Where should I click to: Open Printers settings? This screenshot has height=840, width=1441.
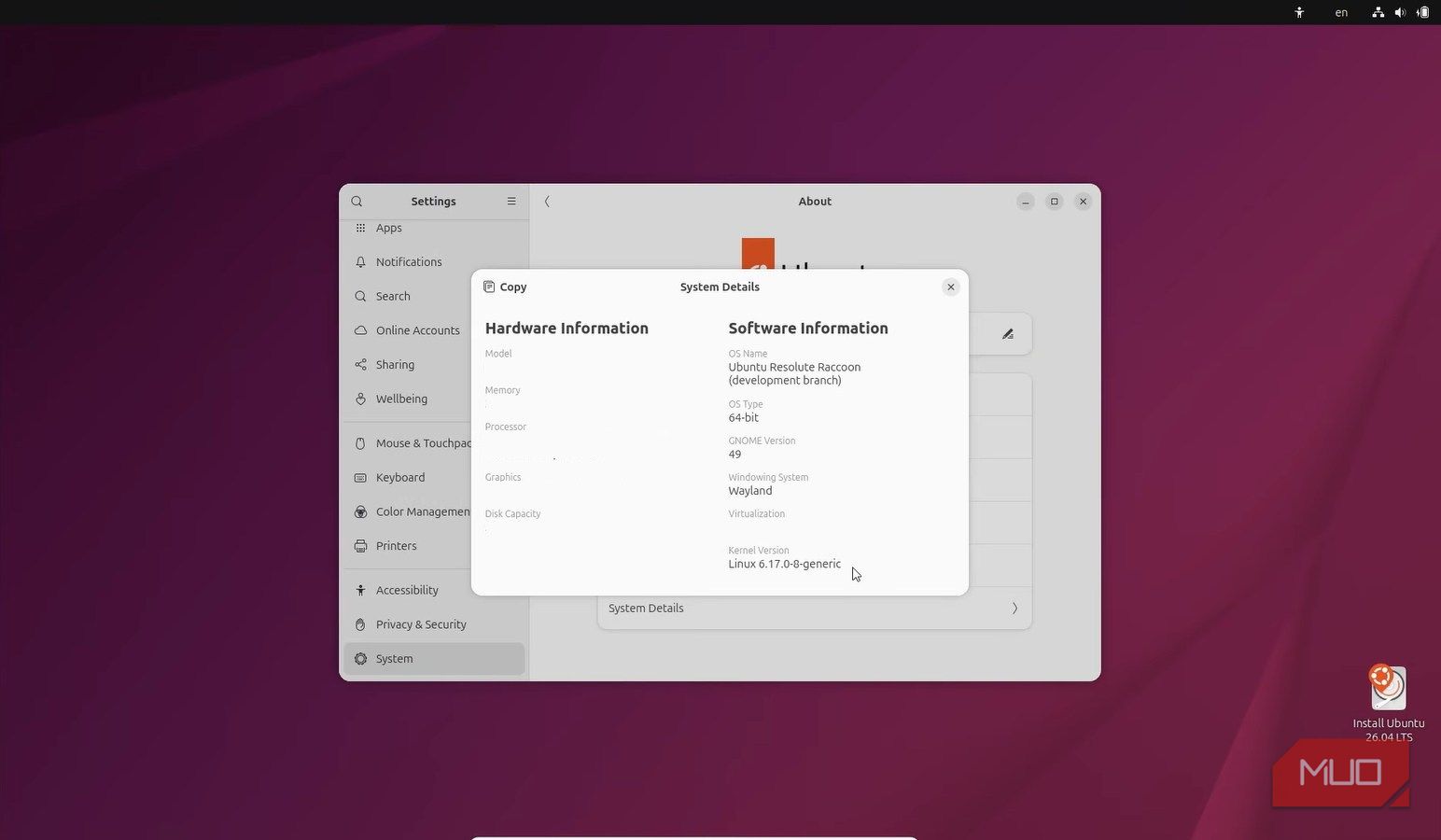click(434, 546)
